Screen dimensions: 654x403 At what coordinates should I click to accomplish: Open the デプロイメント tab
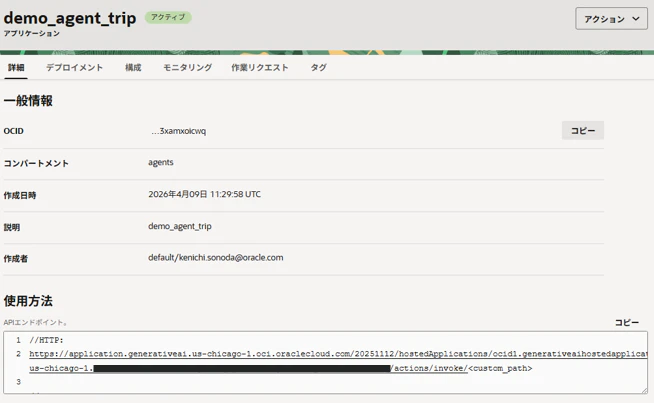tap(74, 68)
